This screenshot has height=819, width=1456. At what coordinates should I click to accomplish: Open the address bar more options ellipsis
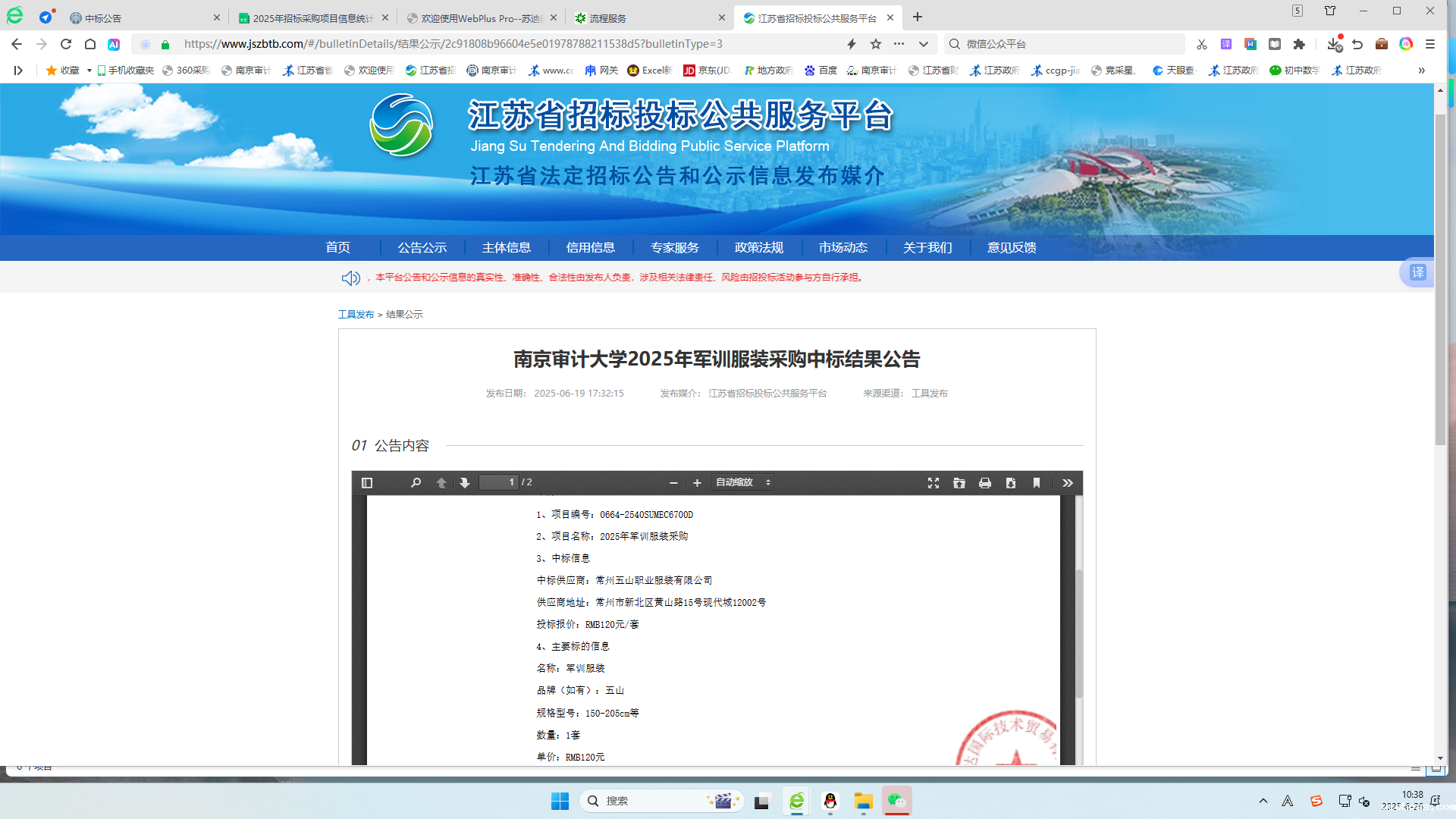[x=899, y=44]
